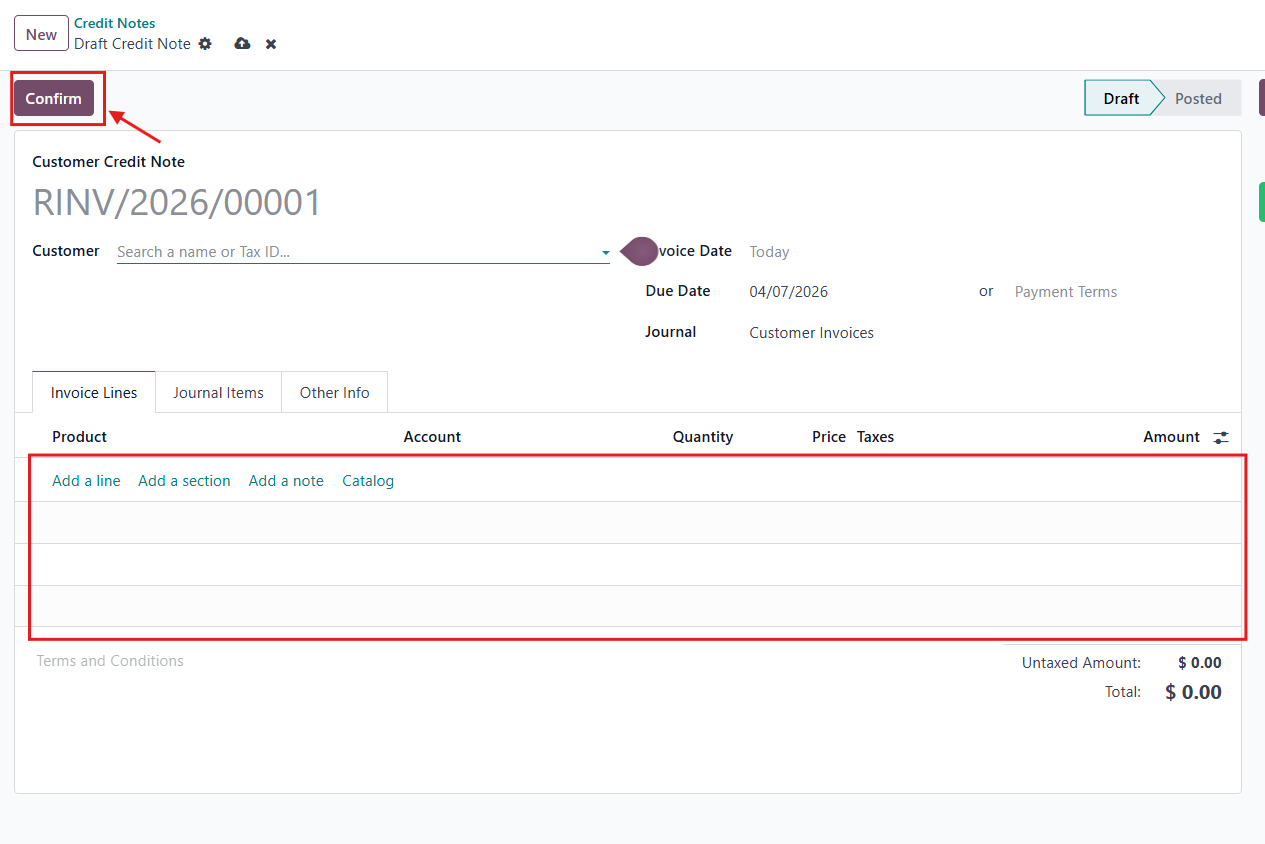Image resolution: width=1265 pixels, height=844 pixels.
Task: Click Add a section link
Action: (184, 481)
